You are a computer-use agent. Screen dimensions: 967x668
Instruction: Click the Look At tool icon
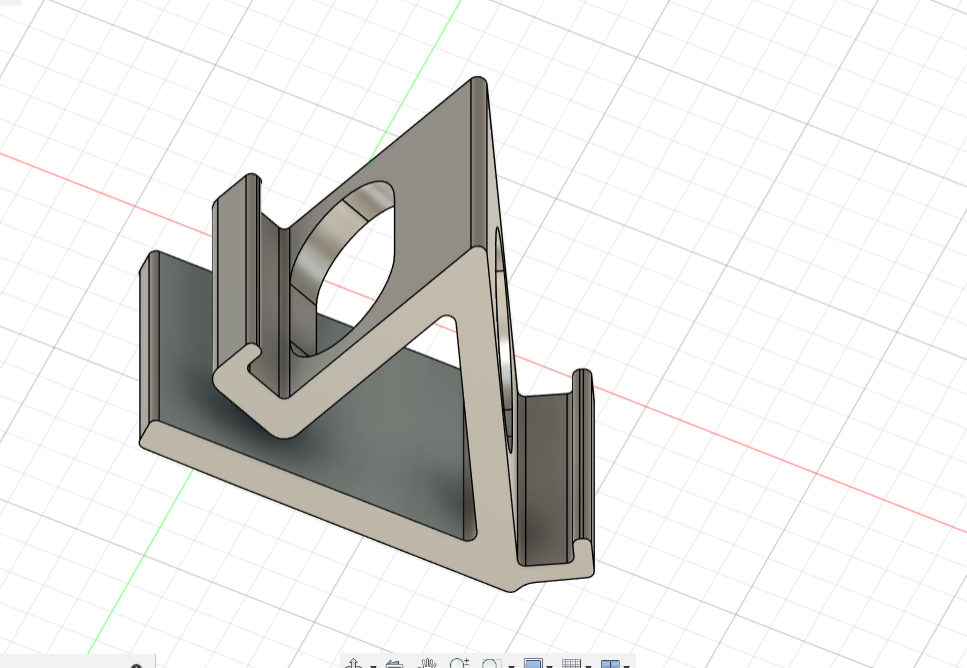(393, 664)
